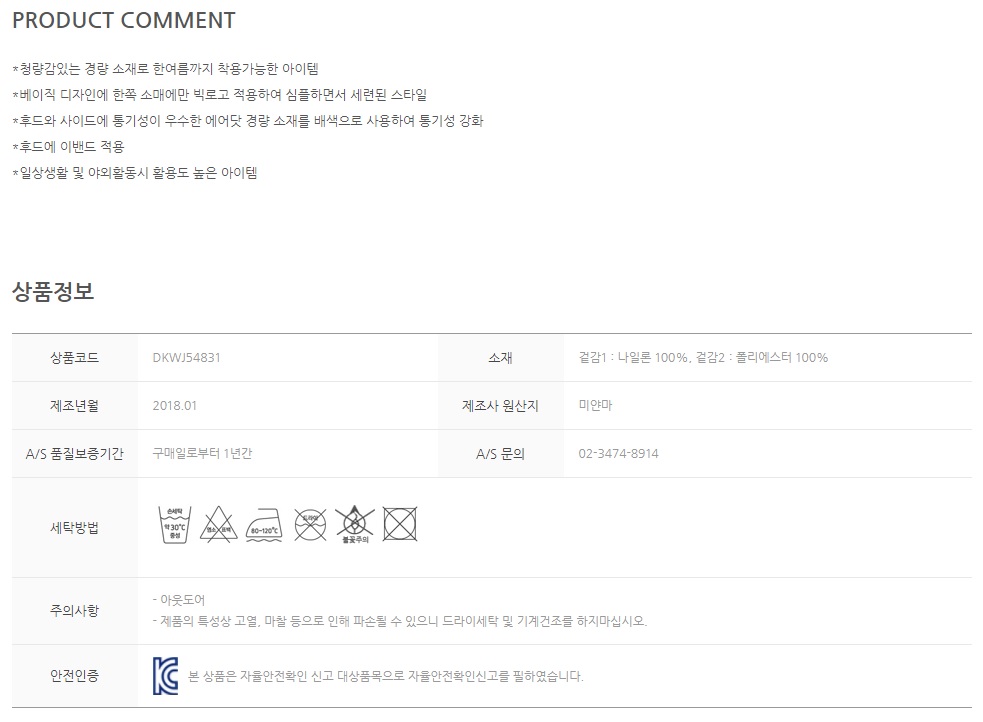Screen dimensions: 983x722
Task: Click the flame caution (불꽃주의) icon
Action: pos(355,525)
